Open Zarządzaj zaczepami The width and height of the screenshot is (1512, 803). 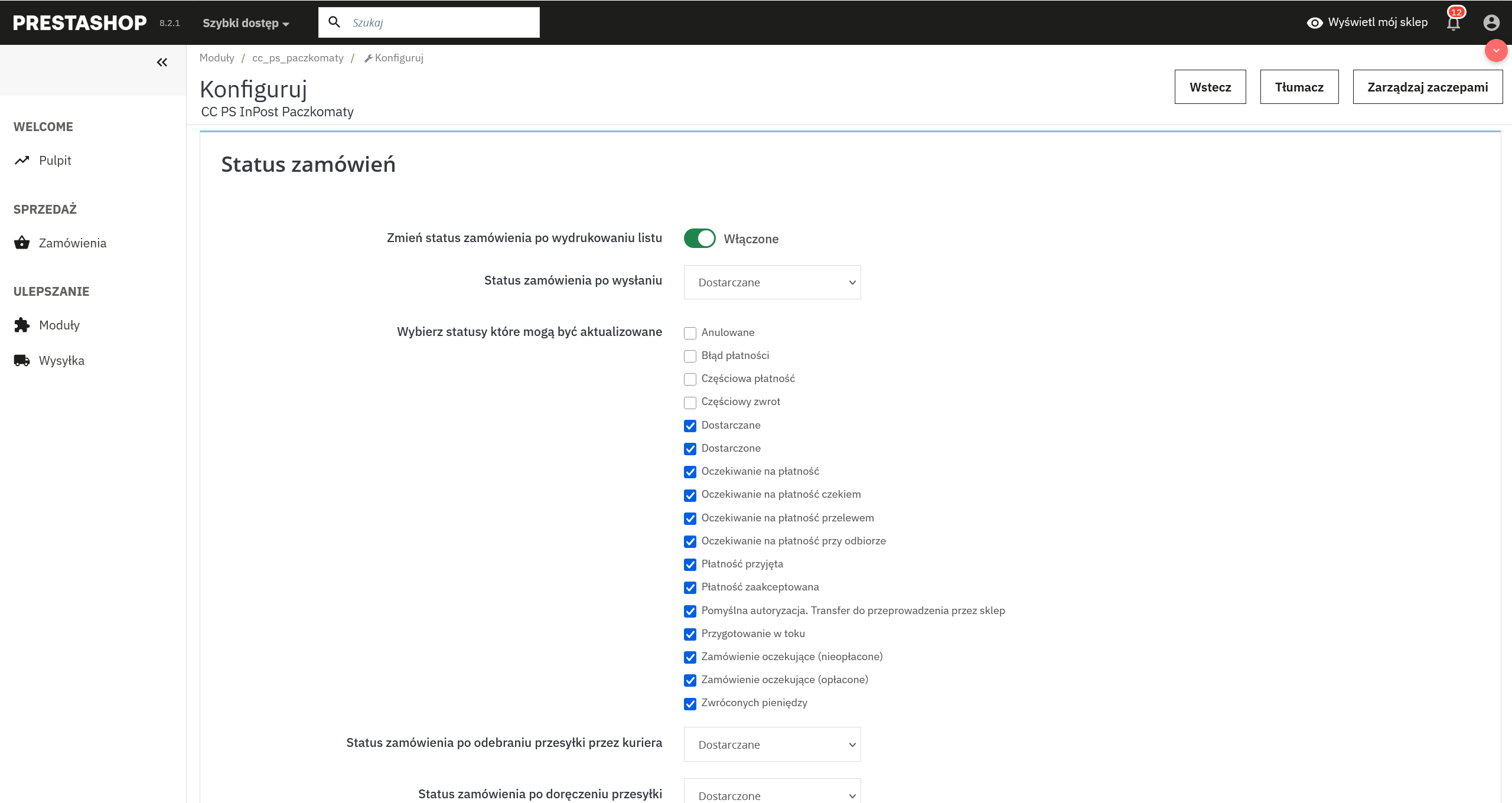coord(1428,87)
